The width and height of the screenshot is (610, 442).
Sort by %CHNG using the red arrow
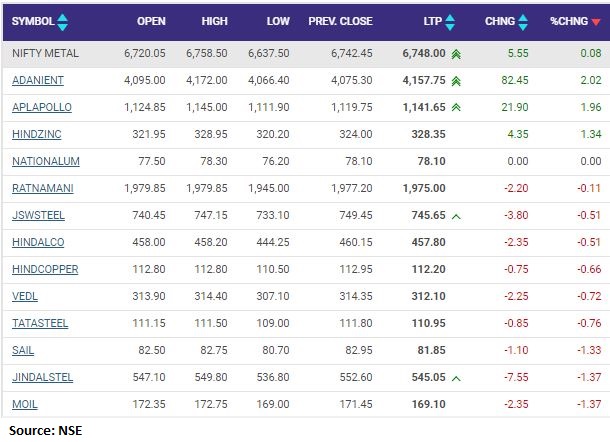[596, 22]
